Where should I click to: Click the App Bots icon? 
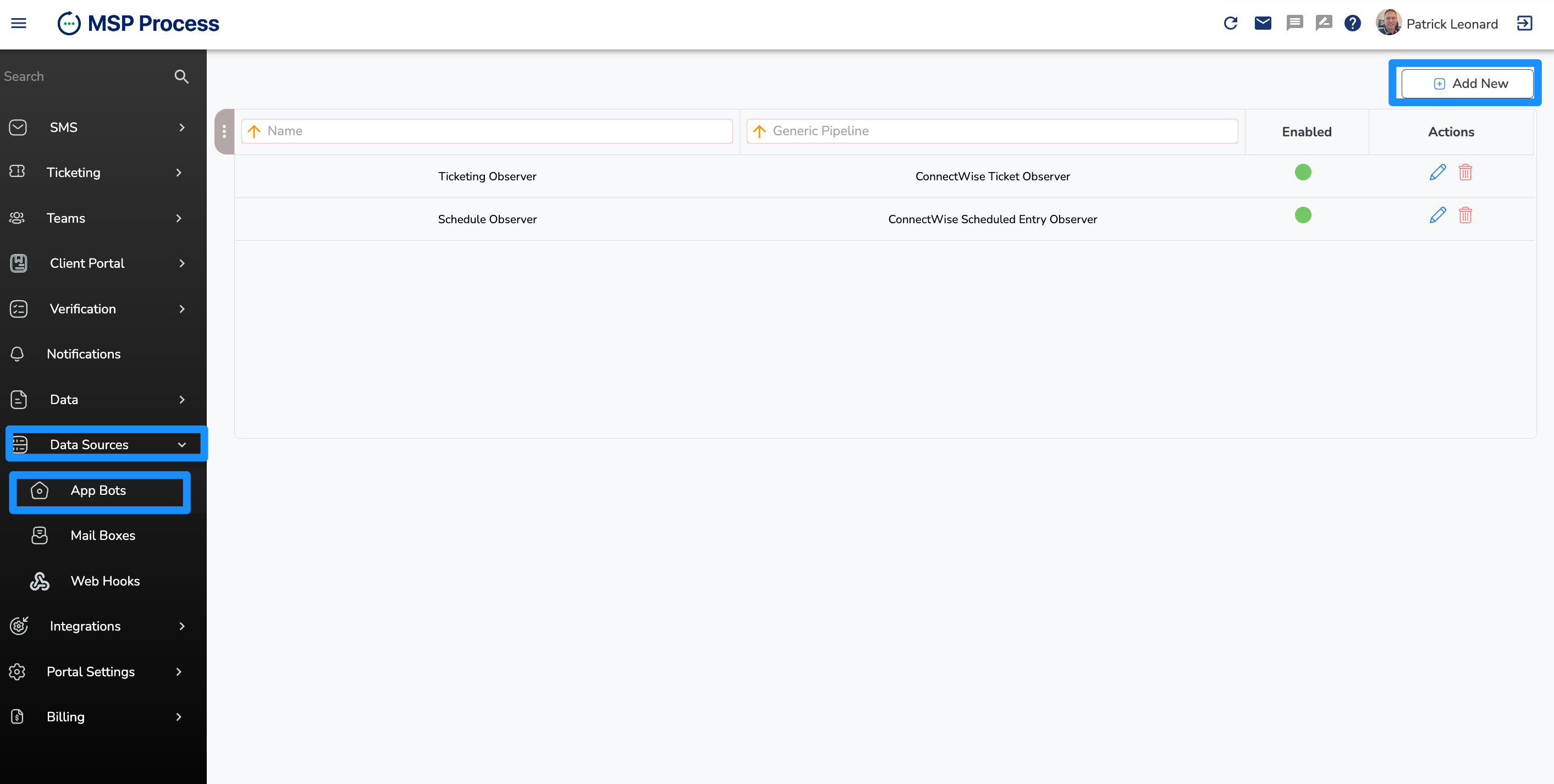[39, 490]
